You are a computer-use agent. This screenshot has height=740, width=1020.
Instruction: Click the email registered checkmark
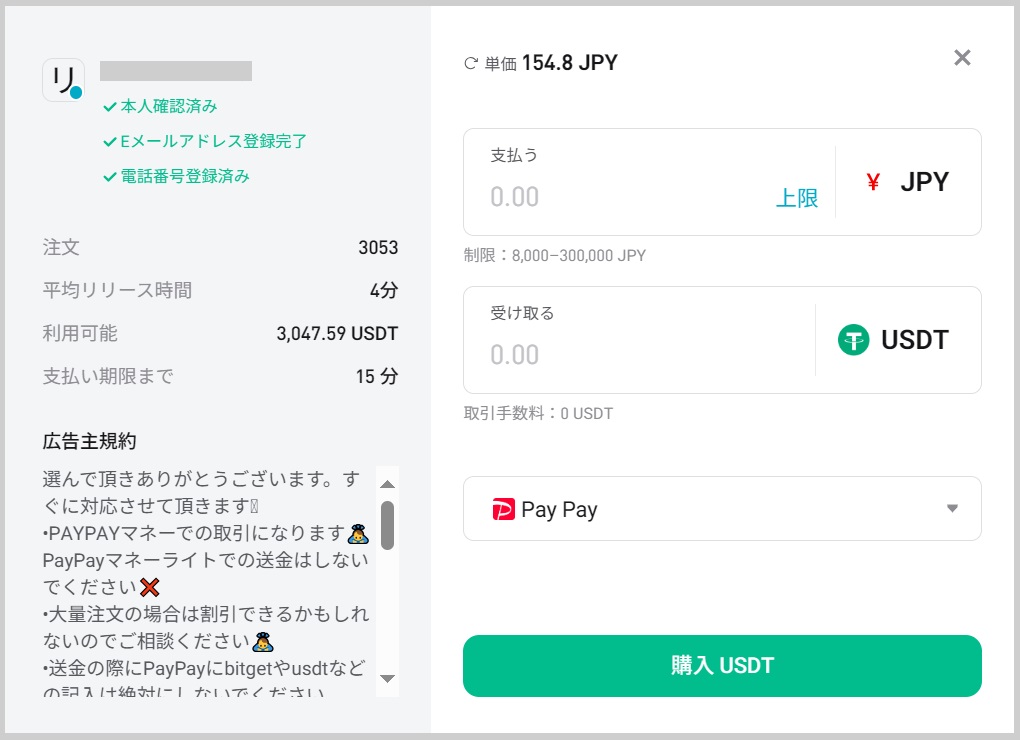110,142
